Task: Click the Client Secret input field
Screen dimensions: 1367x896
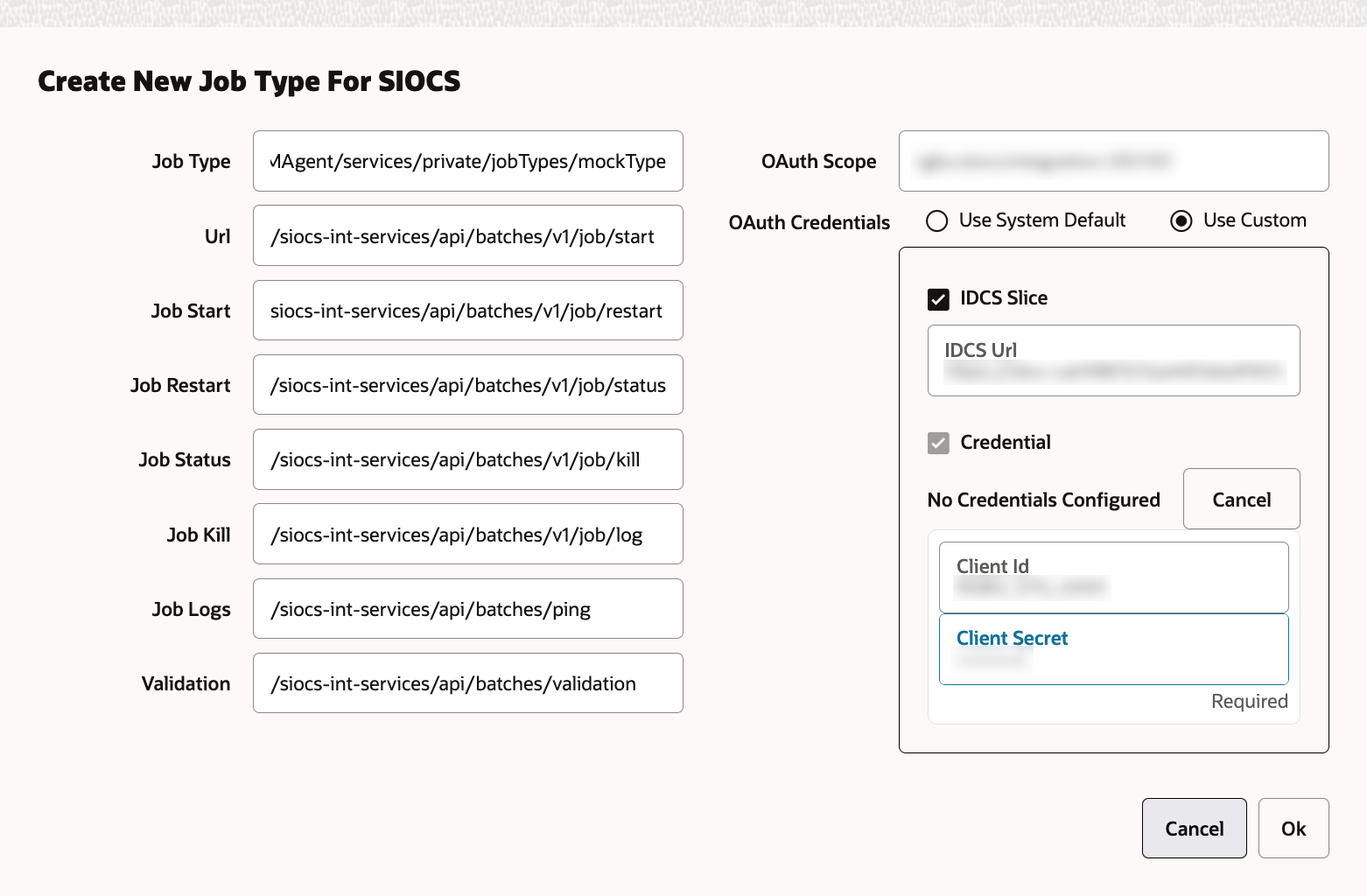Action: pyautogui.click(x=1114, y=649)
